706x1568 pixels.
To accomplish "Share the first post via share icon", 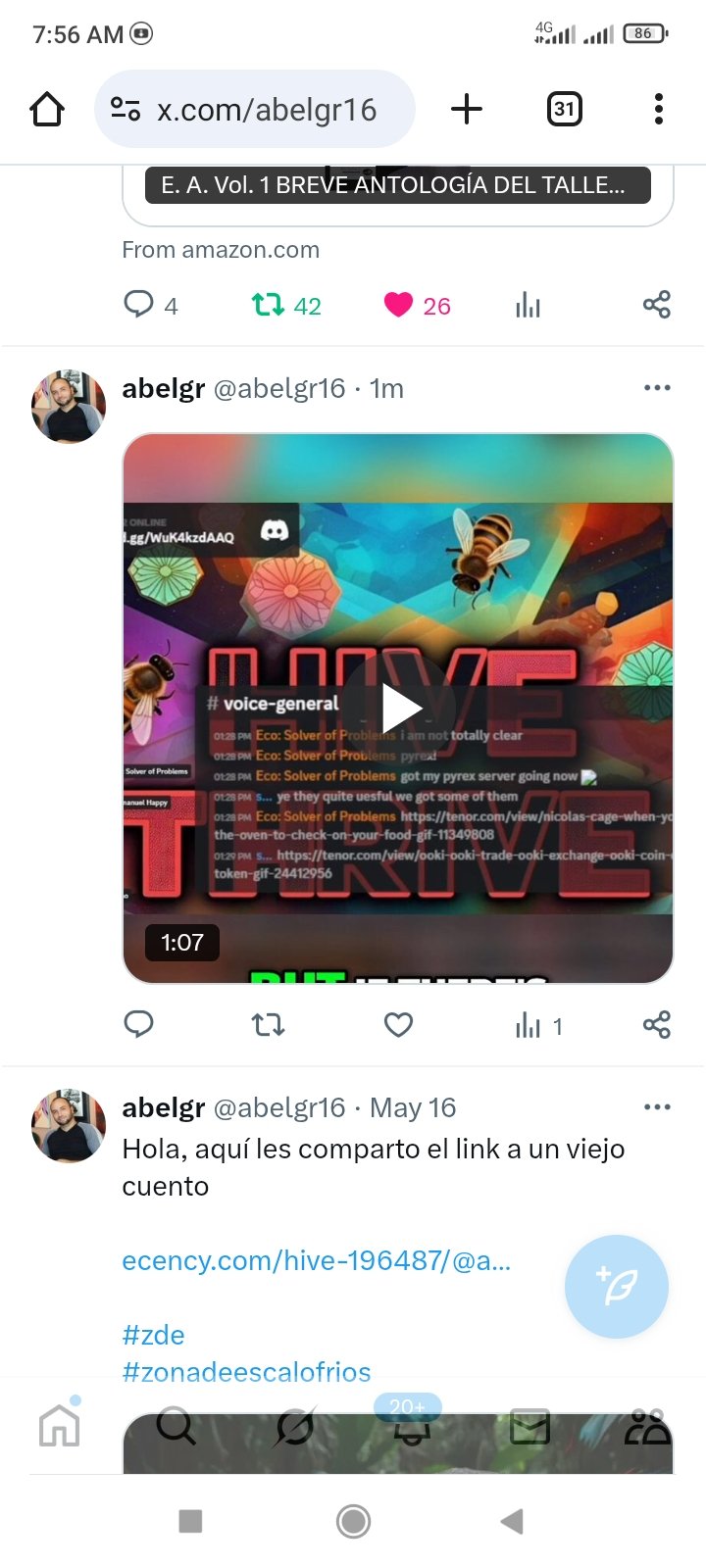I will click(657, 305).
